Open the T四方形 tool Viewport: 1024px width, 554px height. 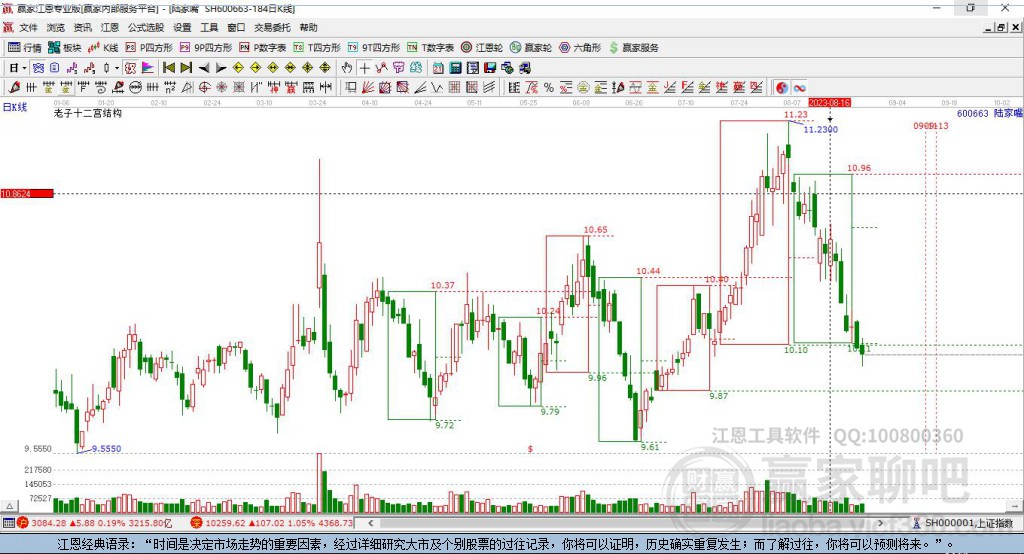(317, 48)
